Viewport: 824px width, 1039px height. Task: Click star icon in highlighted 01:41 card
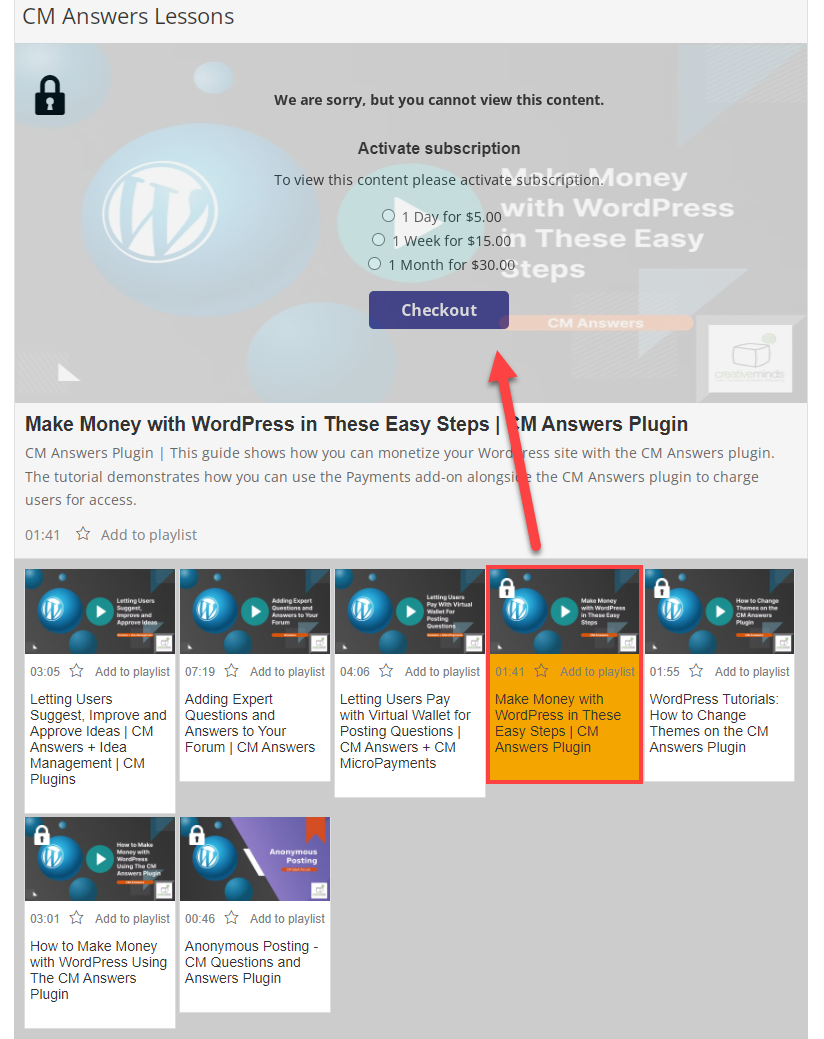coord(541,671)
